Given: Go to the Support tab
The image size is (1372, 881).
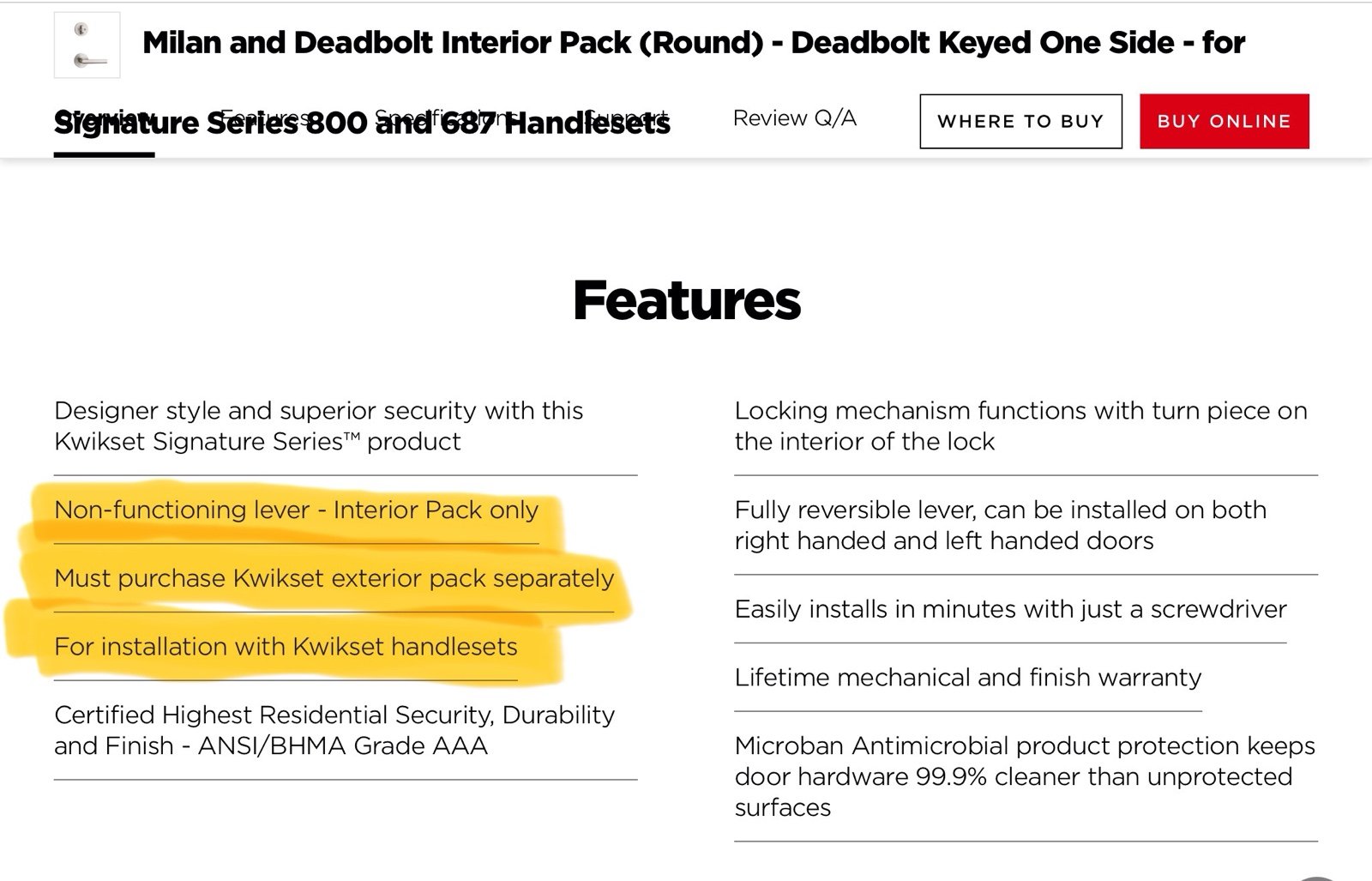Looking at the screenshot, I should (x=628, y=118).
